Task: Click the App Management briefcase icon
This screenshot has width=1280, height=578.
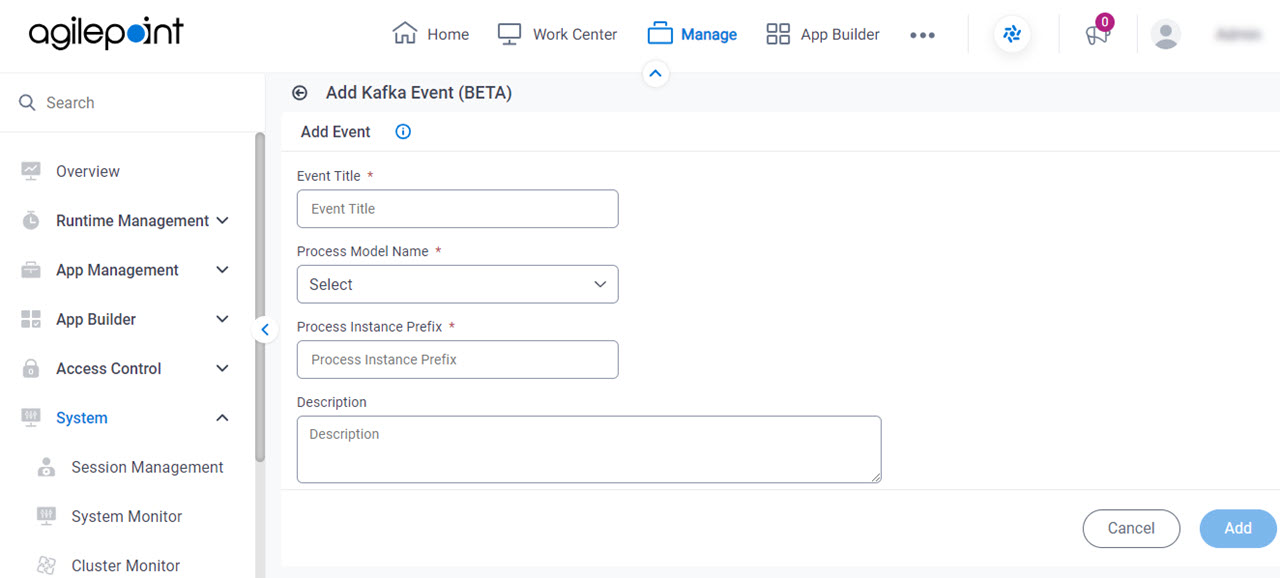Action: point(31,270)
